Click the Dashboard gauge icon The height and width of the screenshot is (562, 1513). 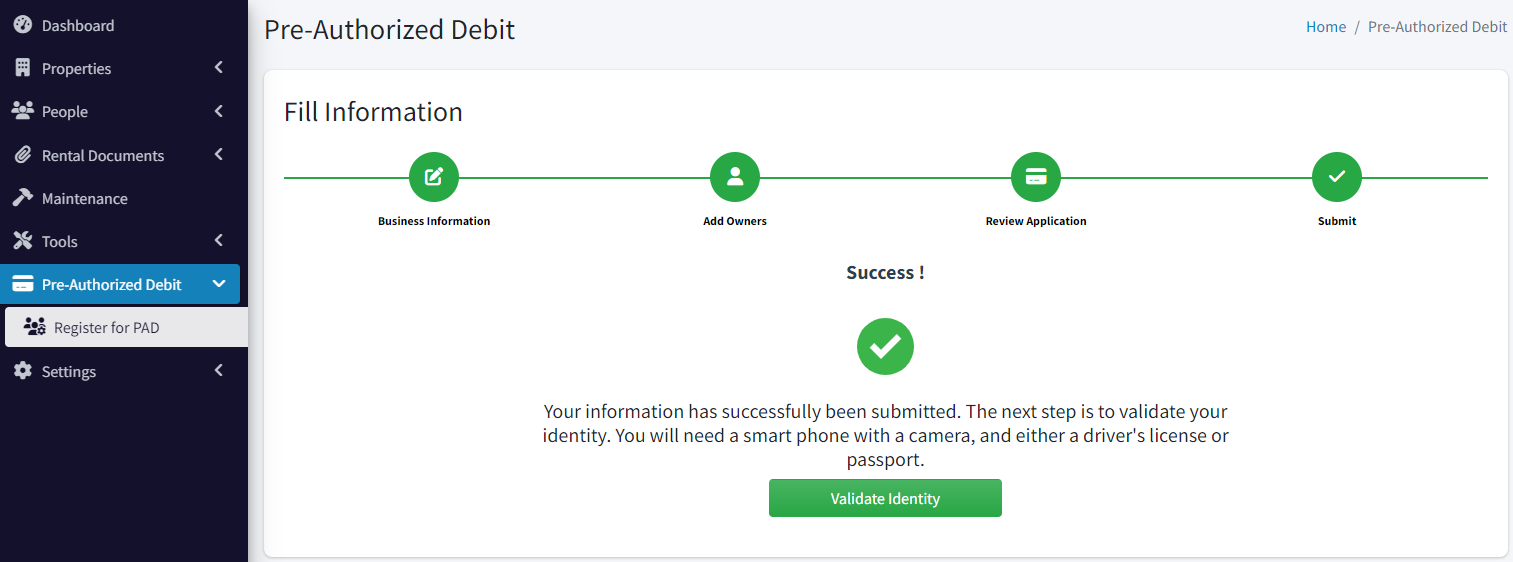pos(22,25)
